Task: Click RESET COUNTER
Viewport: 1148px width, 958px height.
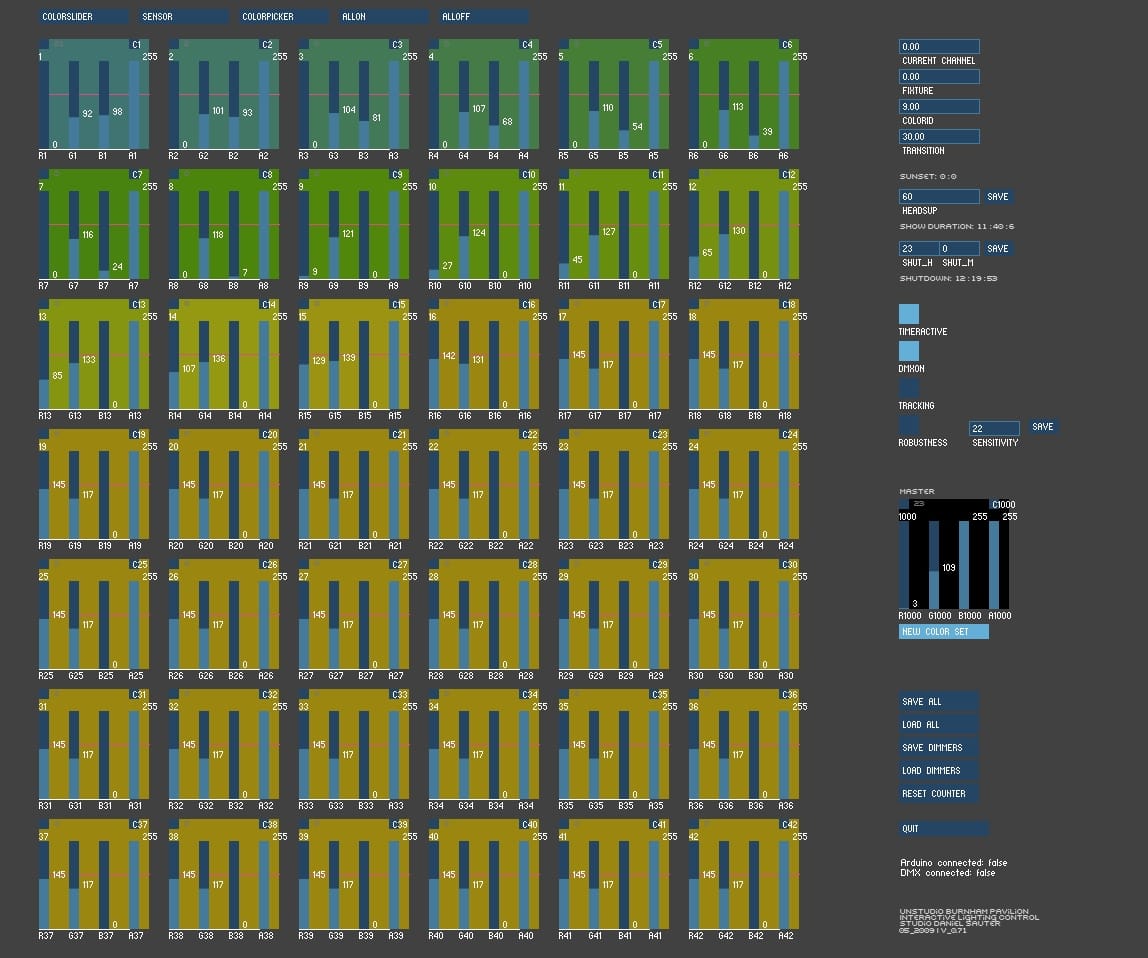Action: (x=939, y=793)
